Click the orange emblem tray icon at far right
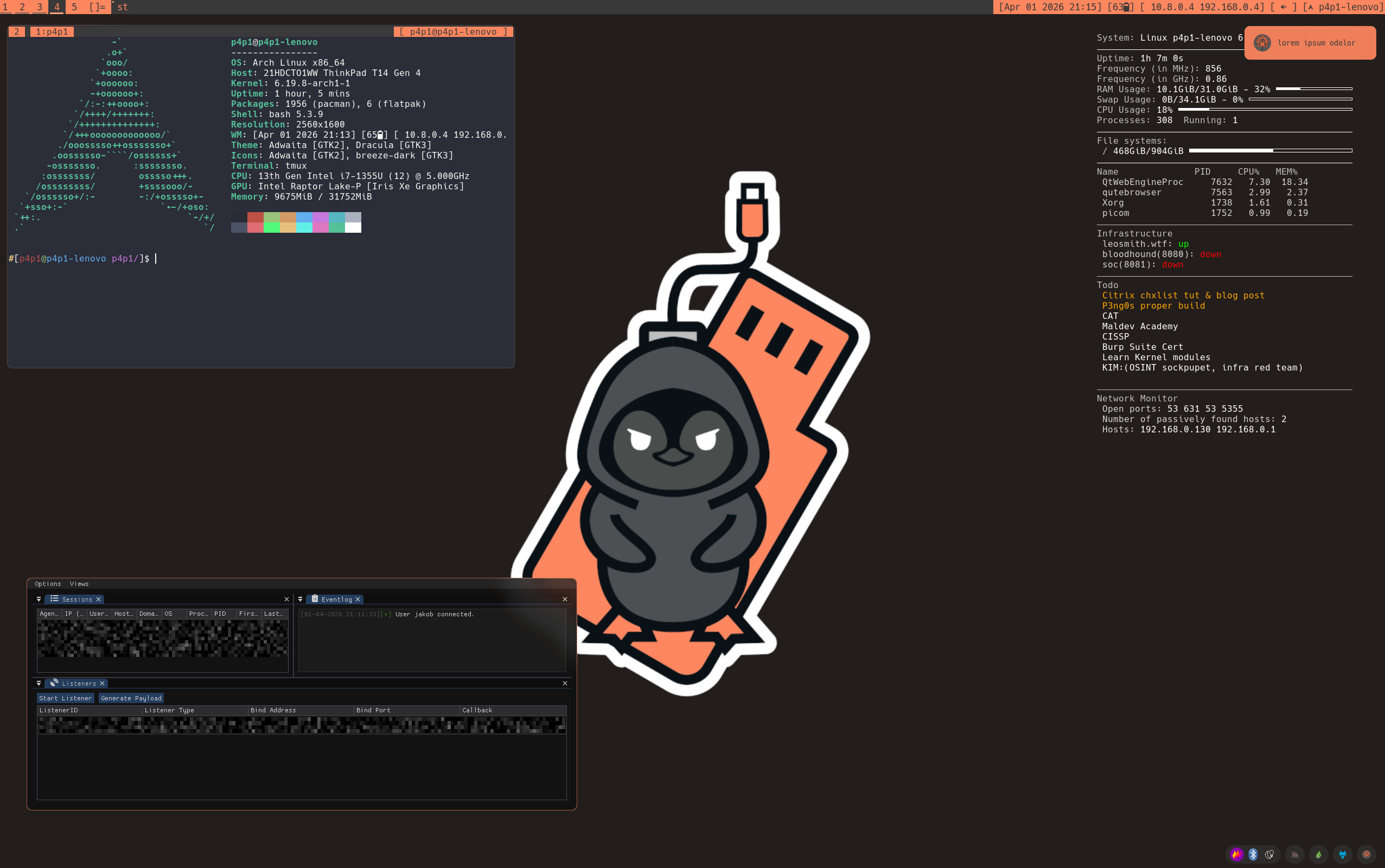 point(1367,854)
